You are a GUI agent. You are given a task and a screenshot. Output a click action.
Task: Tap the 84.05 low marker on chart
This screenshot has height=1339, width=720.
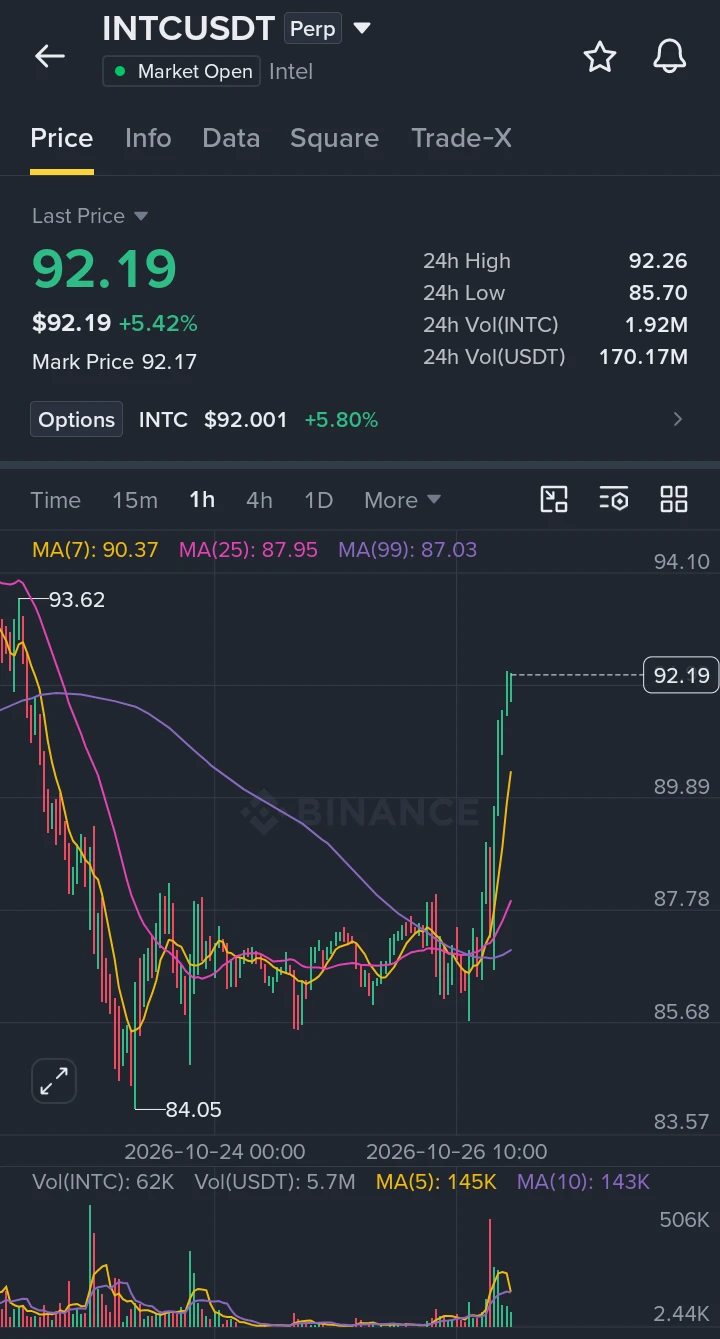point(193,1109)
